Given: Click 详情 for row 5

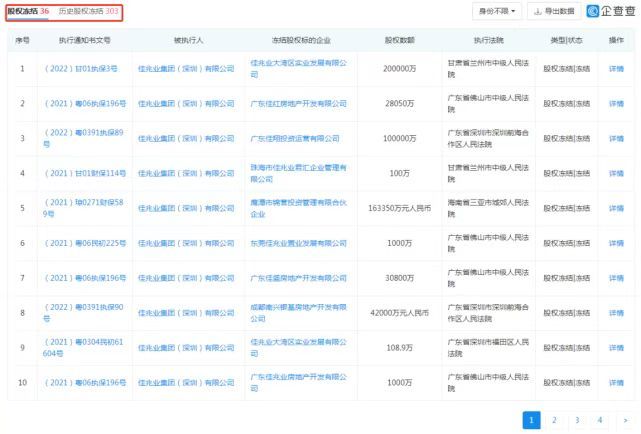Looking at the screenshot, I should click(616, 208).
